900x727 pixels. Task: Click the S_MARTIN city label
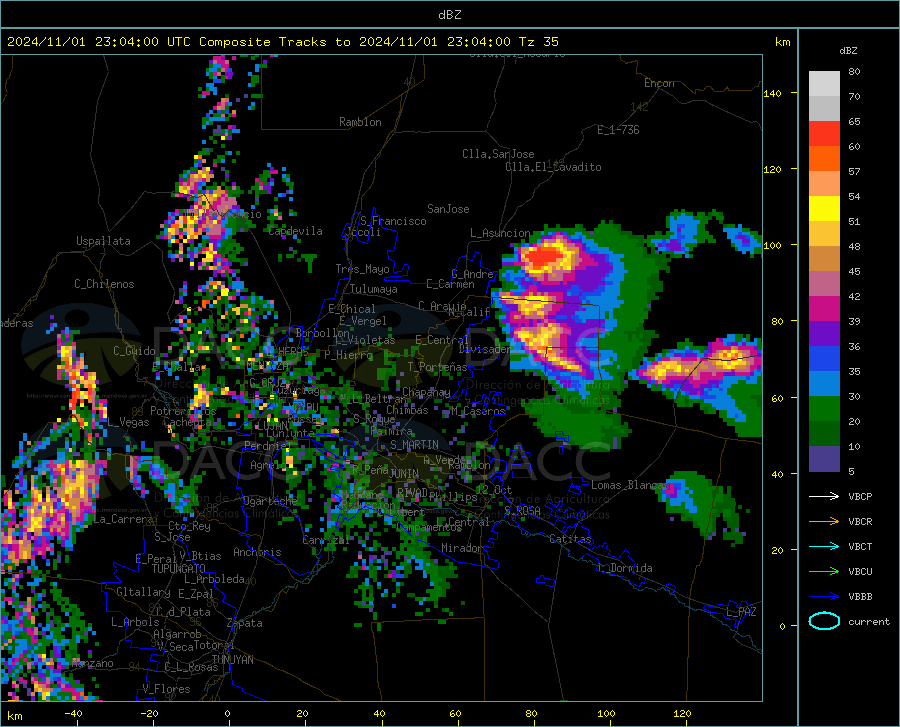coord(414,445)
